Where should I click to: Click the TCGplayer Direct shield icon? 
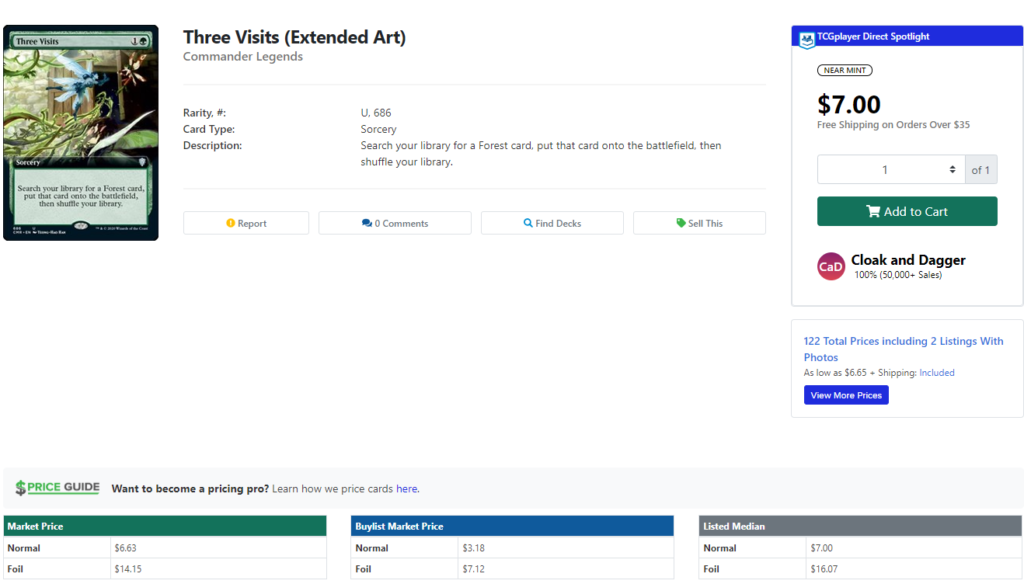[807, 40]
